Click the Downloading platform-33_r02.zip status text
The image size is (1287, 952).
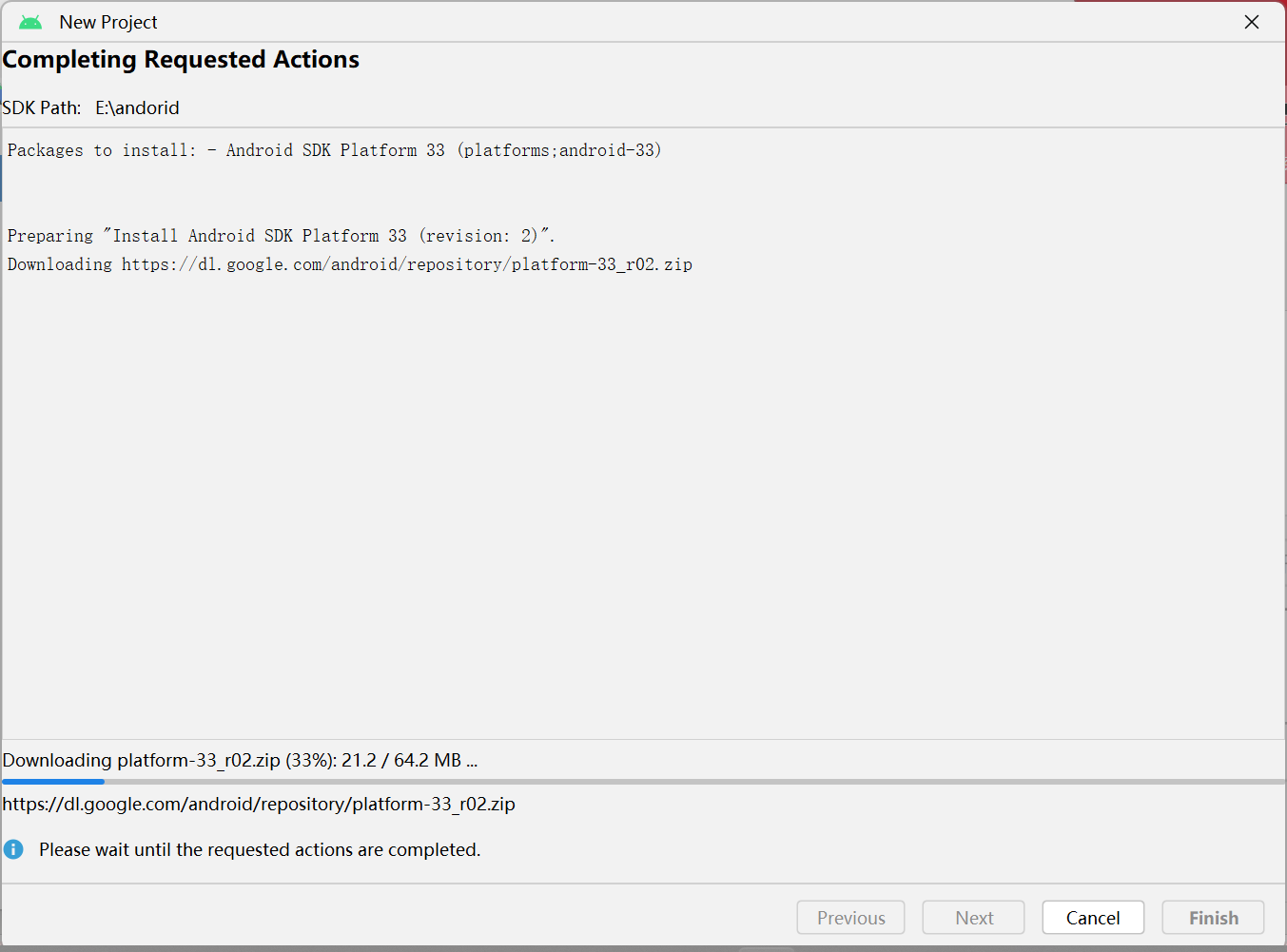coord(240,760)
